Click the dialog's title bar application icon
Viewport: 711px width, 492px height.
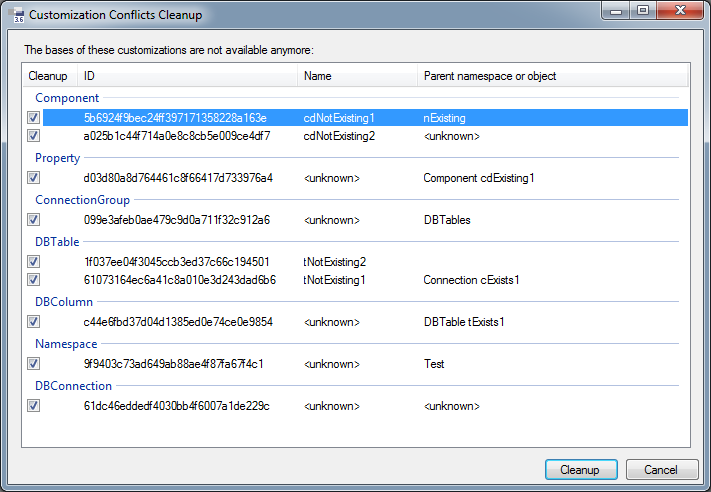[17, 15]
